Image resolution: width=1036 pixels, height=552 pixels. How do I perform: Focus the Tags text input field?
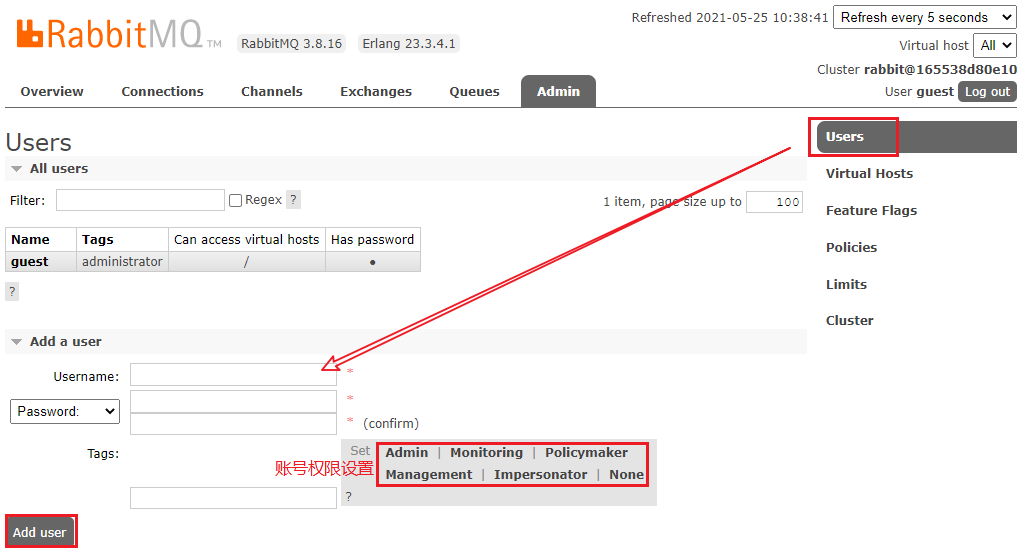coord(233,498)
